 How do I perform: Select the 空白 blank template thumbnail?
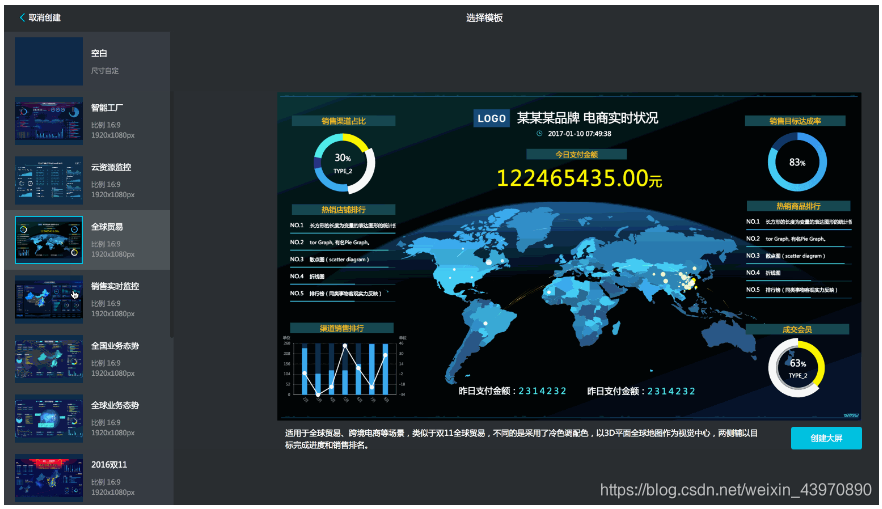point(49,61)
